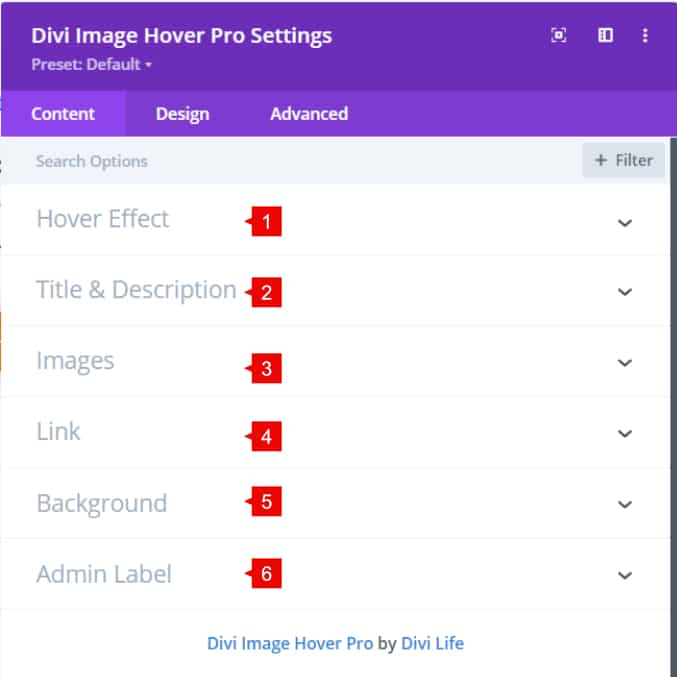This screenshot has height=677, width=677.
Task: Open the Divi Image Hover Pro link
Action: tap(290, 643)
